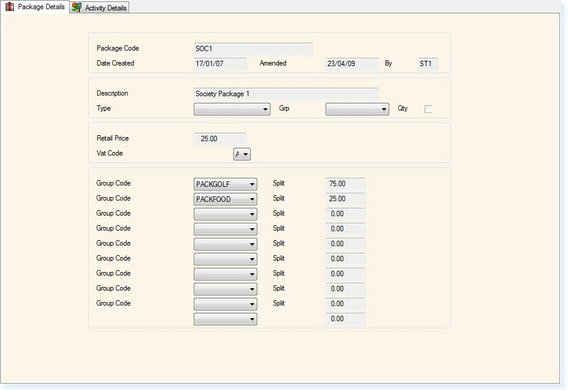568x391 pixels.
Task: Click the Retail Price label
Action: (x=112, y=138)
